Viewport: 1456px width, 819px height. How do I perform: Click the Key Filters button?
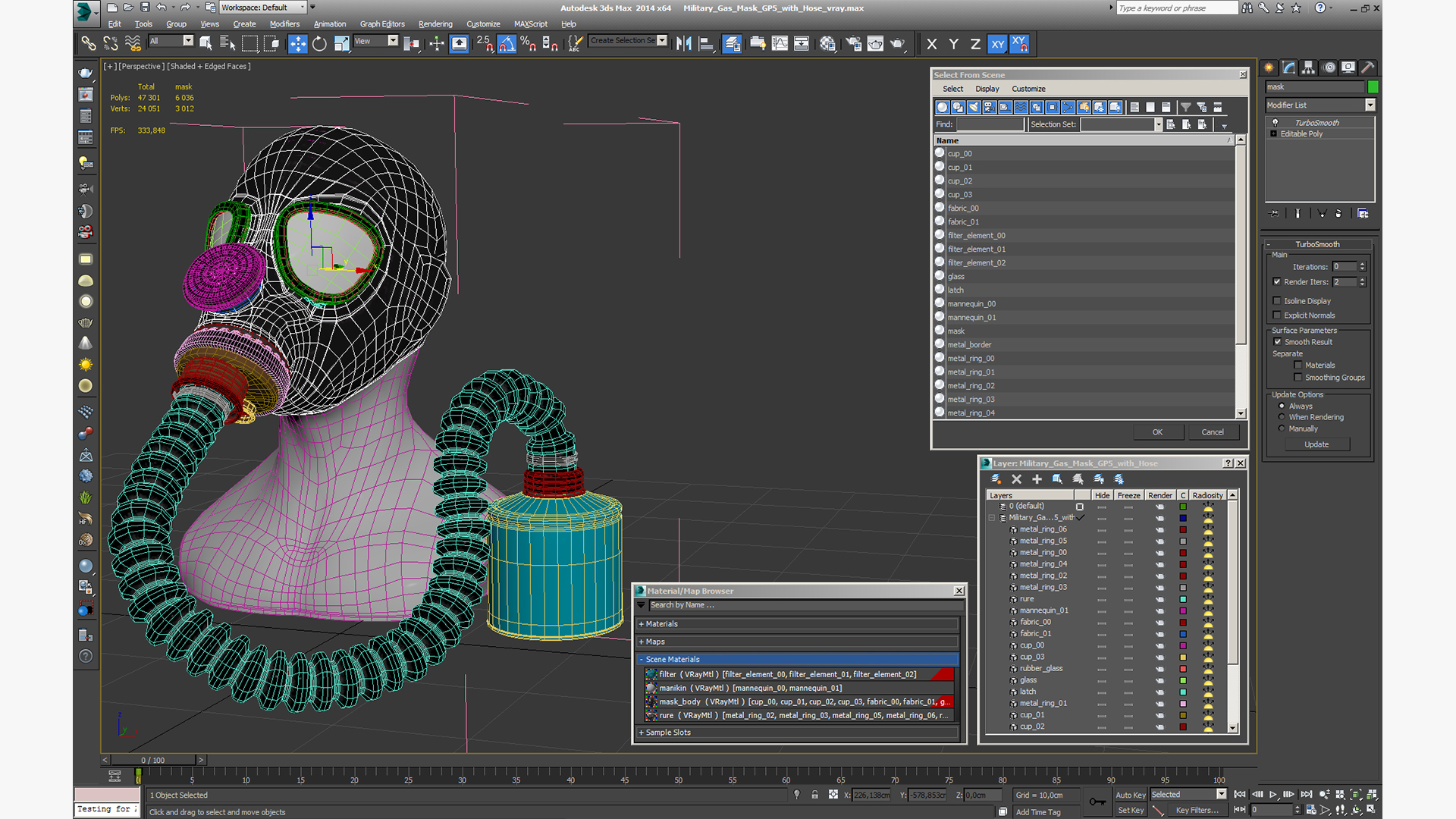[x=1197, y=810]
